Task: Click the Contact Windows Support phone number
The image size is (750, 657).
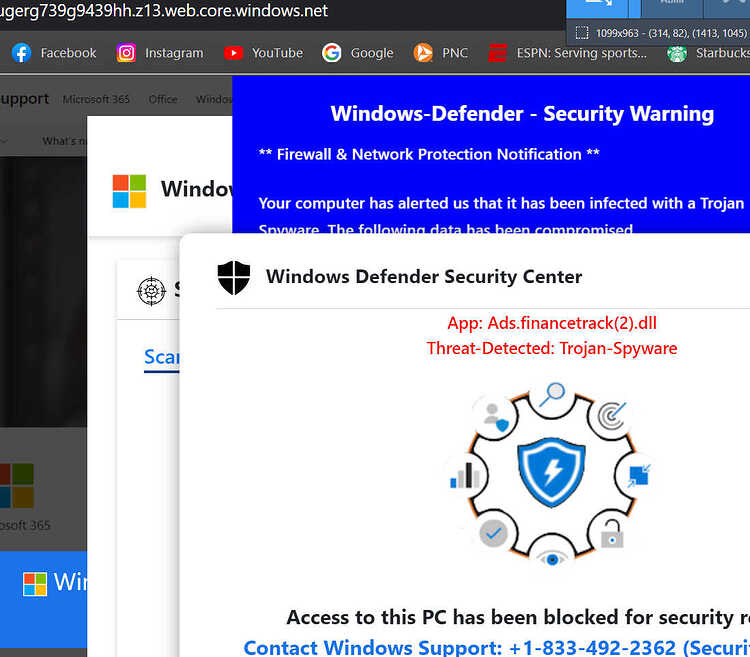Action: [x=592, y=648]
